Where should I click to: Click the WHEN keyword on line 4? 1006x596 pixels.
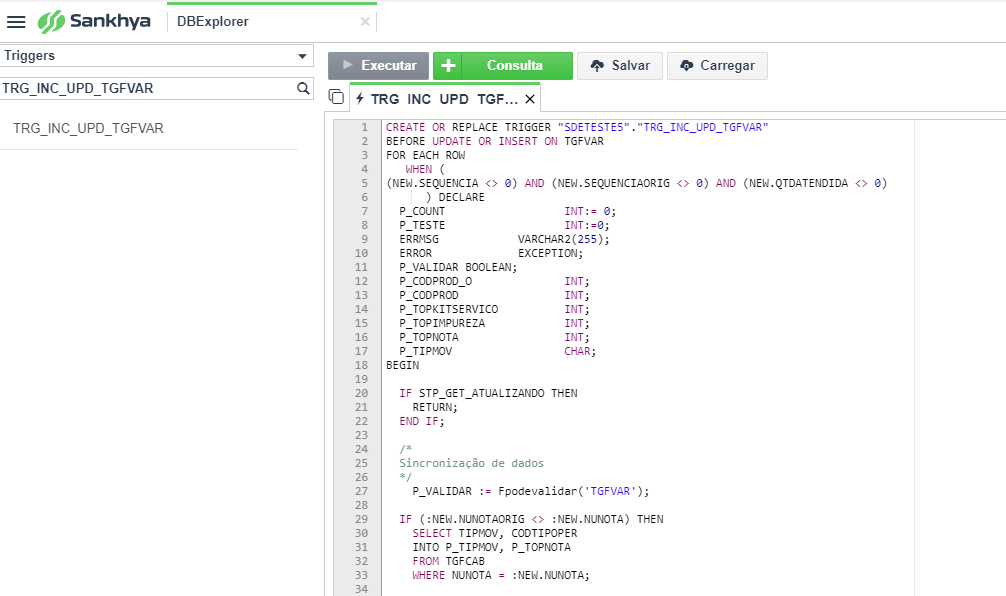pyautogui.click(x=419, y=169)
